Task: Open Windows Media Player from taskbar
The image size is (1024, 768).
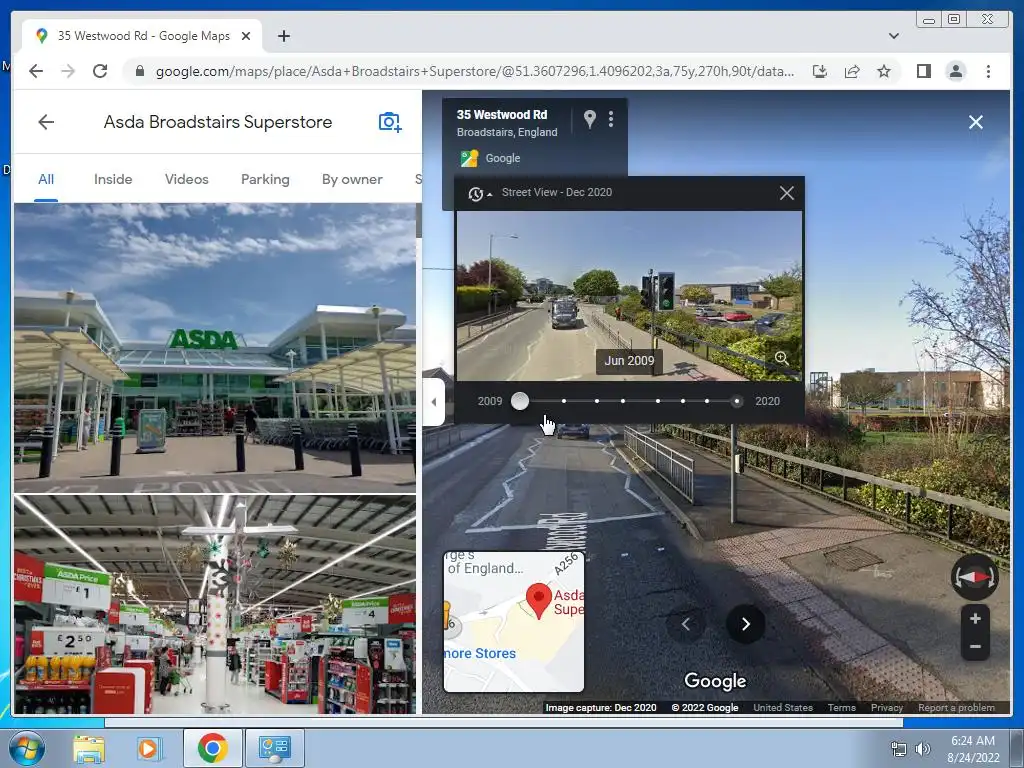Action: 148,748
